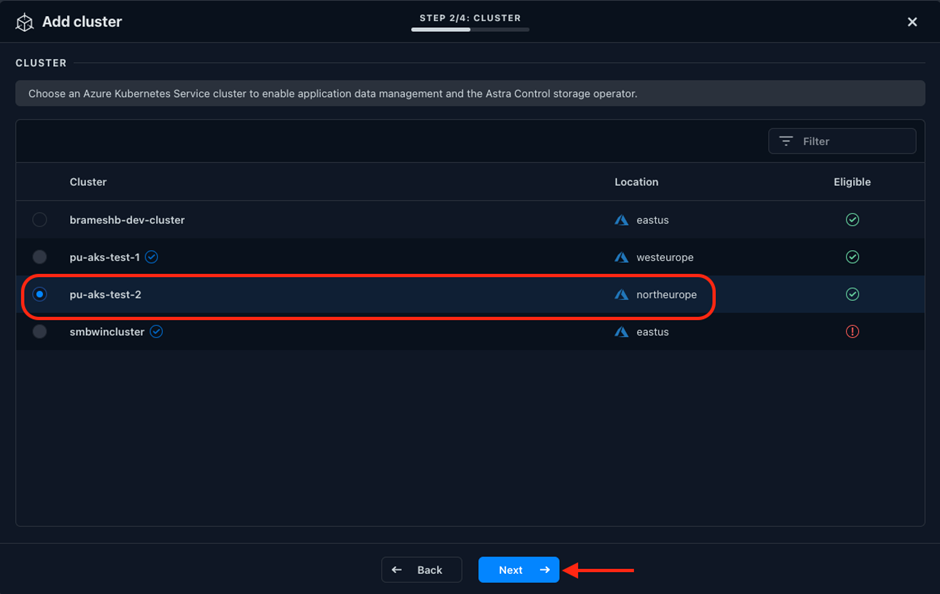The height and width of the screenshot is (594, 940).
Task: Click the Location column header
Action: tap(636, 182)
